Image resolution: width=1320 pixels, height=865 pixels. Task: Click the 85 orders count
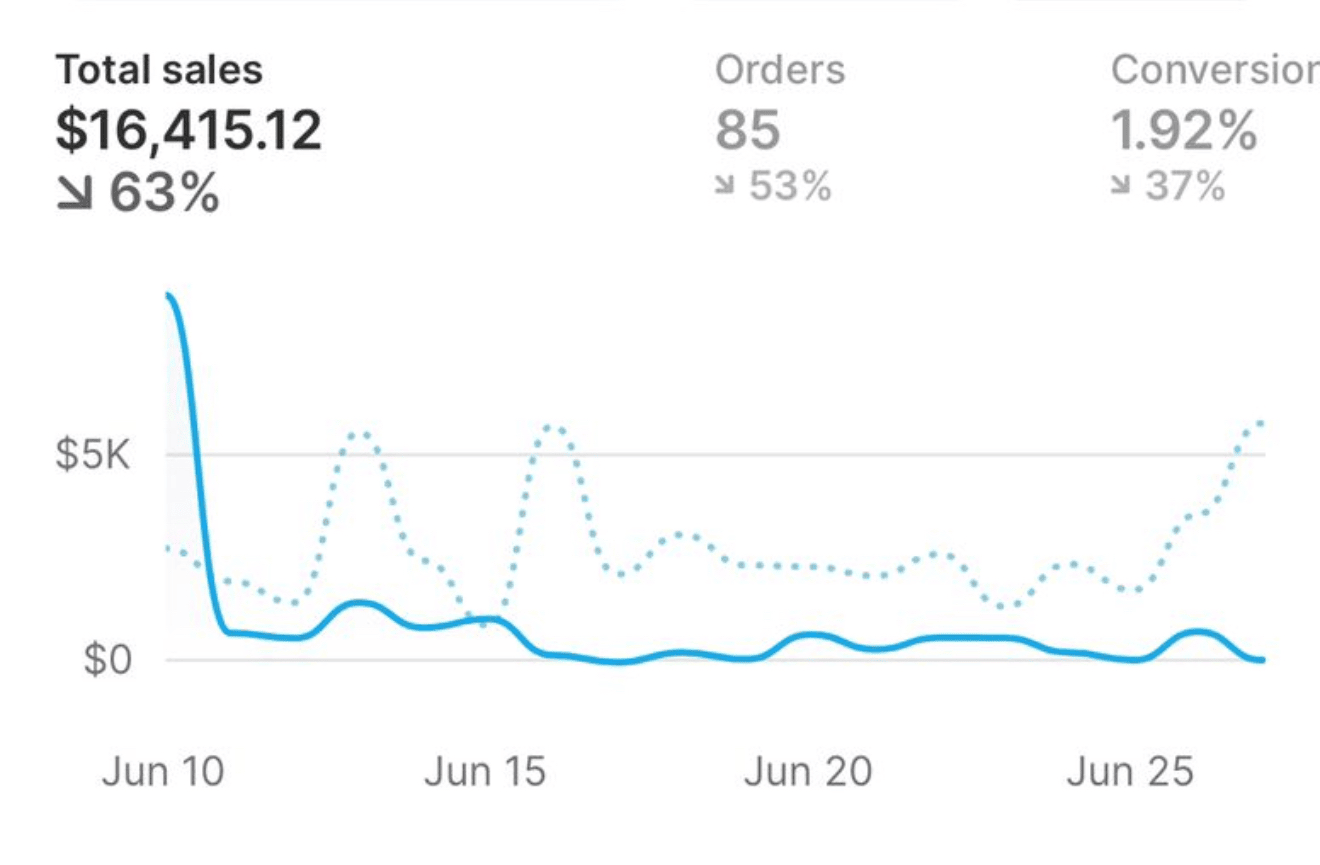[x=748, y=131]
